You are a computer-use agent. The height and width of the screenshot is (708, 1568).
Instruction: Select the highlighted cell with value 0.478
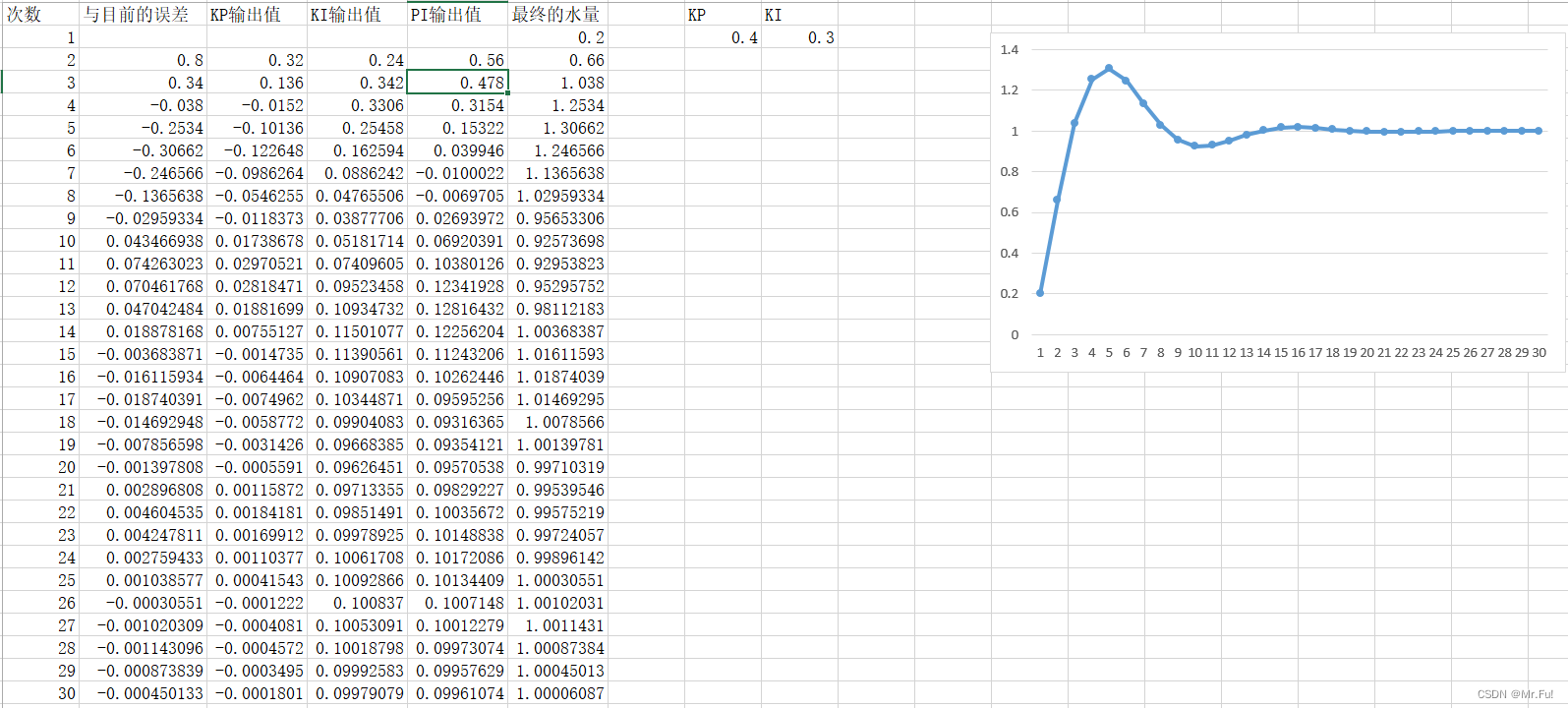click(x=458, y=83)
